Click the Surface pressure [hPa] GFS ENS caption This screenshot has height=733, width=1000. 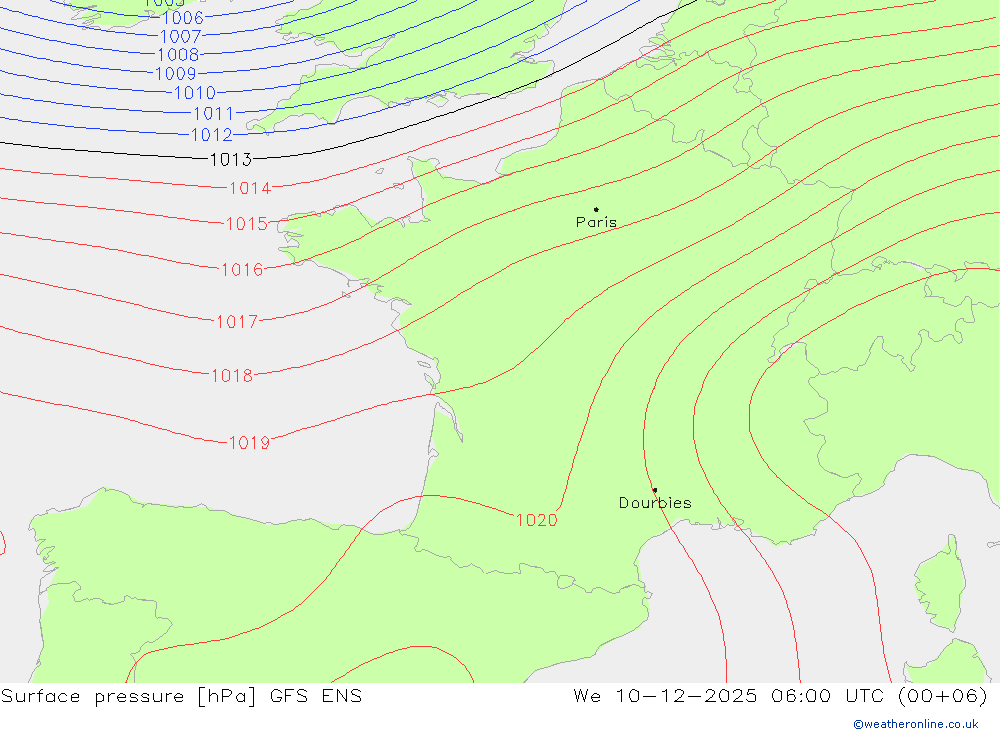(181, 696)
